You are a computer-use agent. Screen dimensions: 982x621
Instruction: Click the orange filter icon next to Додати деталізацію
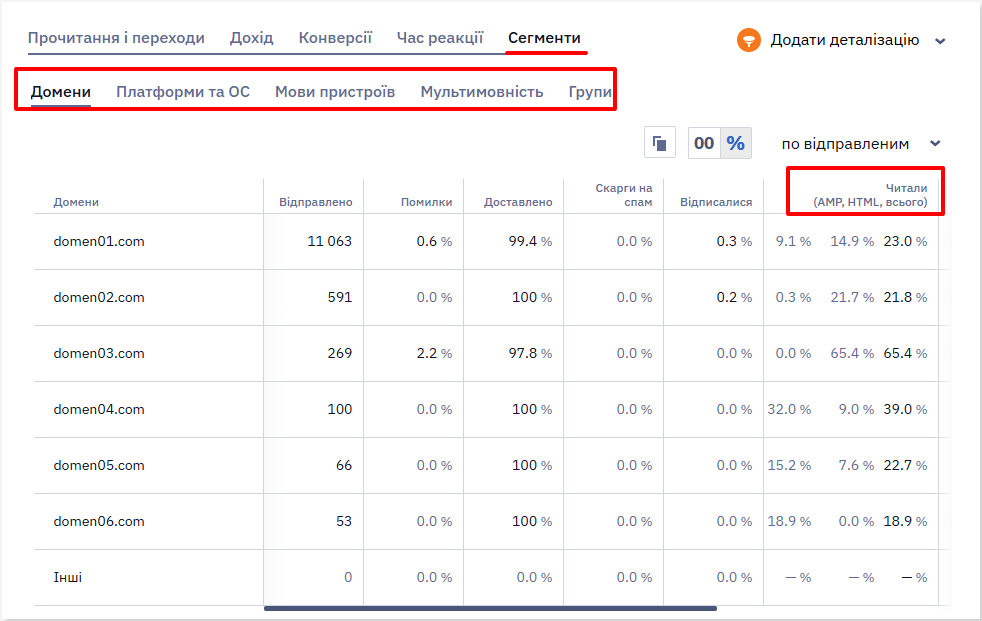pyautogui.click(x=748, y=40)
